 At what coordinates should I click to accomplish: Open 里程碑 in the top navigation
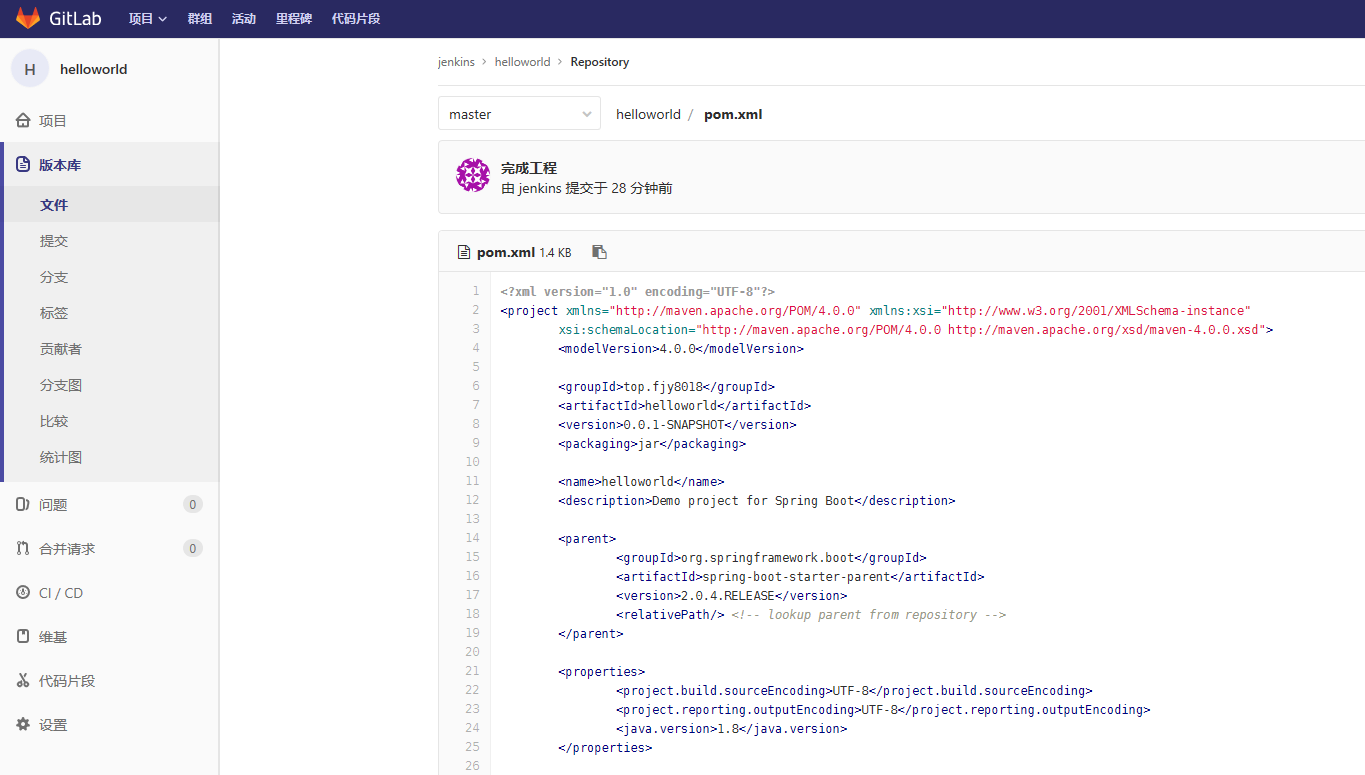pos(294,19)
